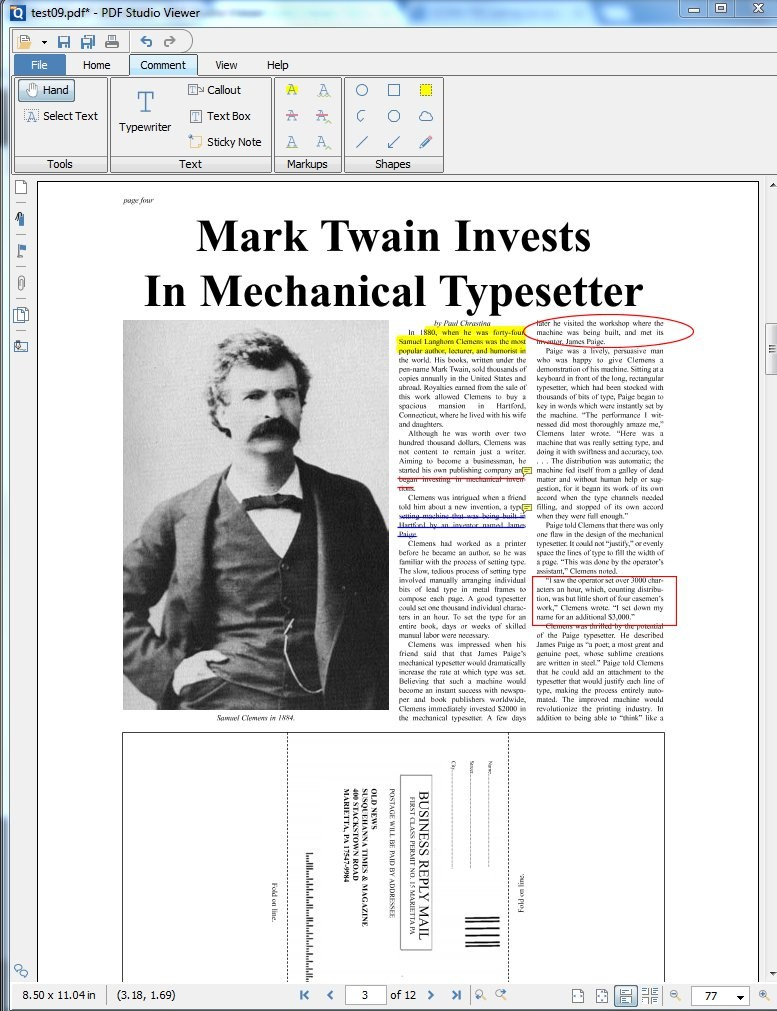777x1011 pixels.
Task: Click the vertical scrollbar thumb
Action: click(x=771, y=349)
